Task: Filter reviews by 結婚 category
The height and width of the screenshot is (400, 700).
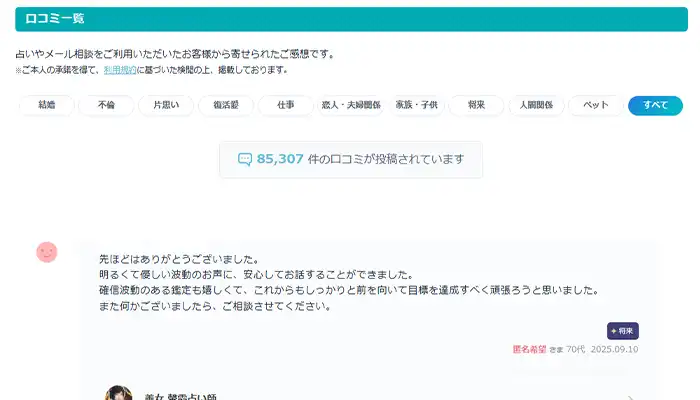Action: point(46,105)
